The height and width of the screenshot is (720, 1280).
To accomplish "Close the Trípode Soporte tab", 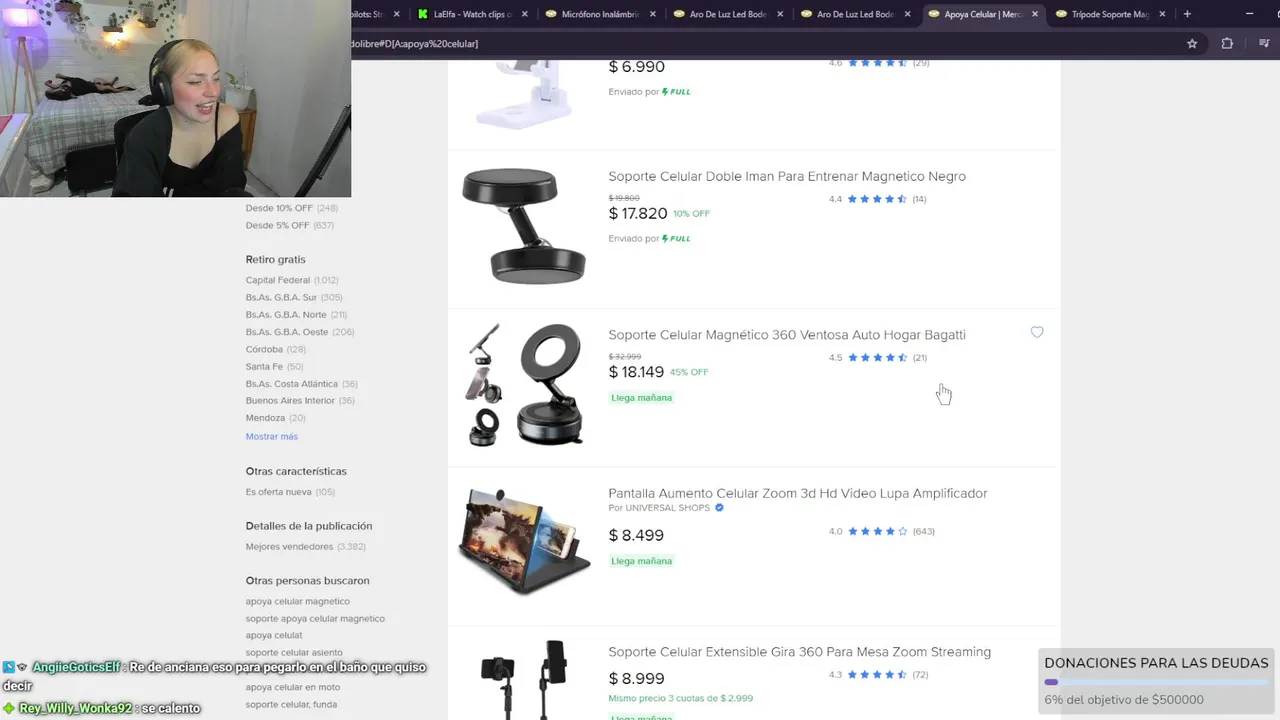I will pyautogui.click(x=1162, y=14).
